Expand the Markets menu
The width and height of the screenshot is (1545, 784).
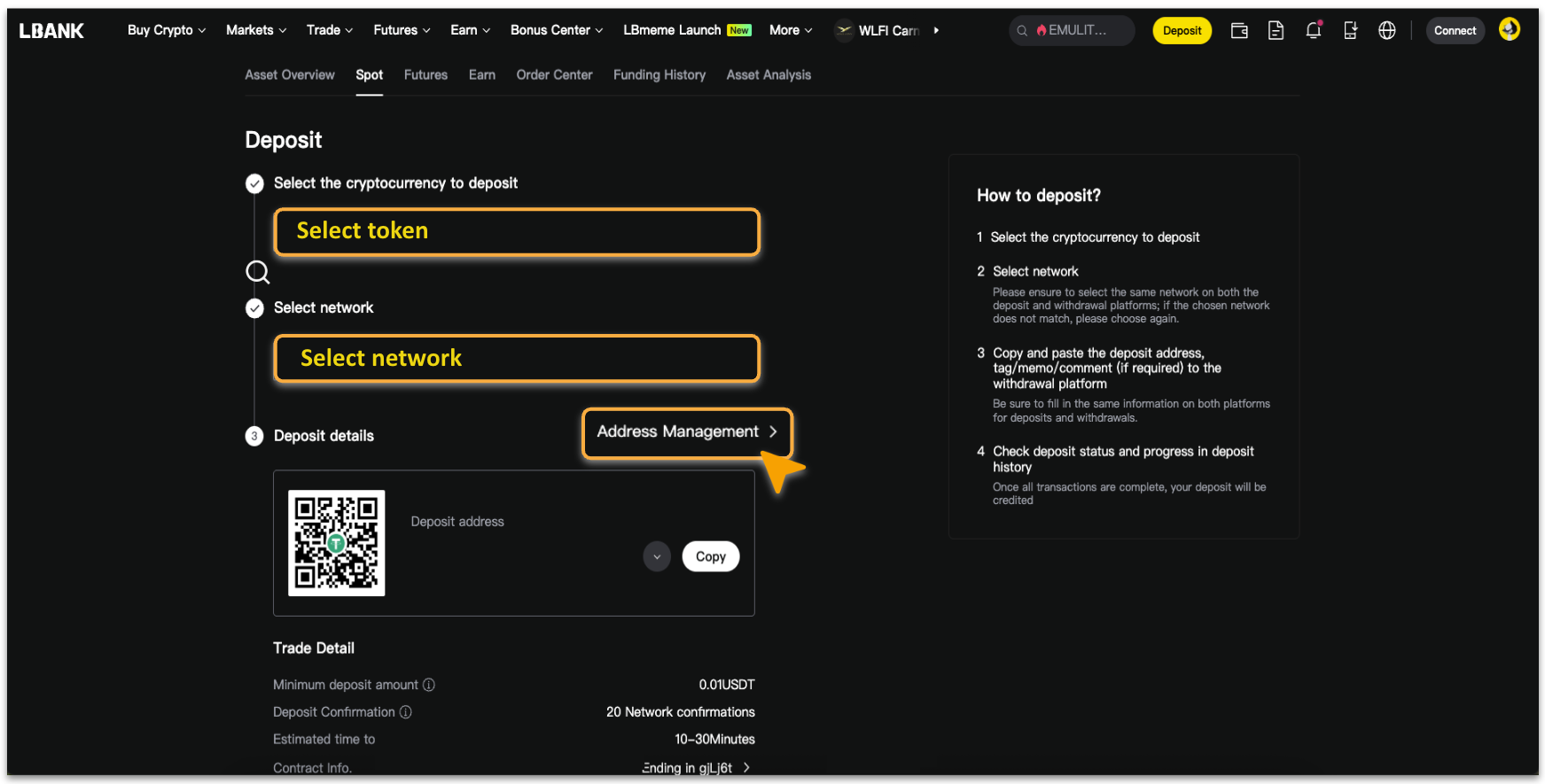256,30
